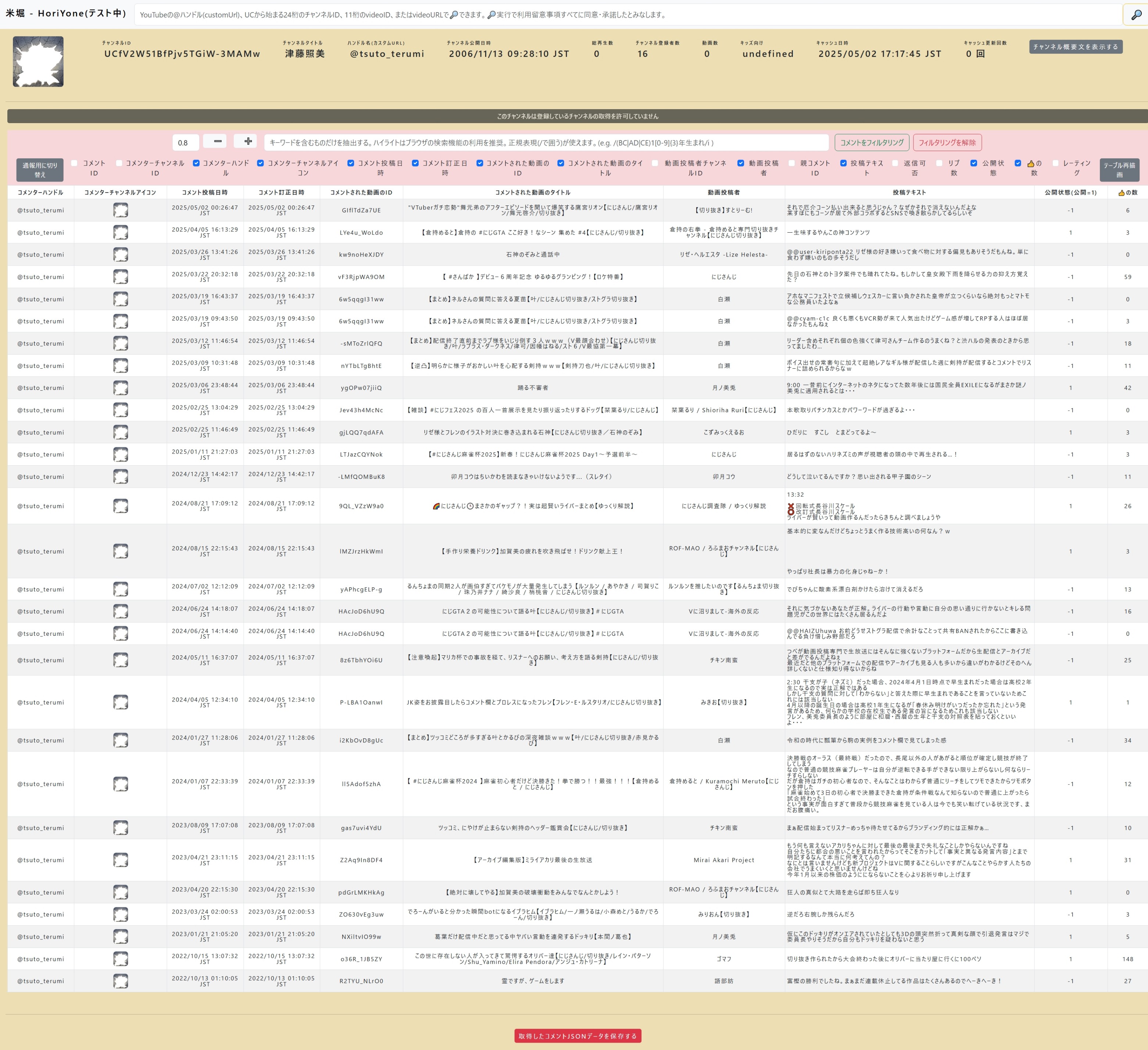Uncheck the コメントされた動画のID checkbox

(479, 163)
